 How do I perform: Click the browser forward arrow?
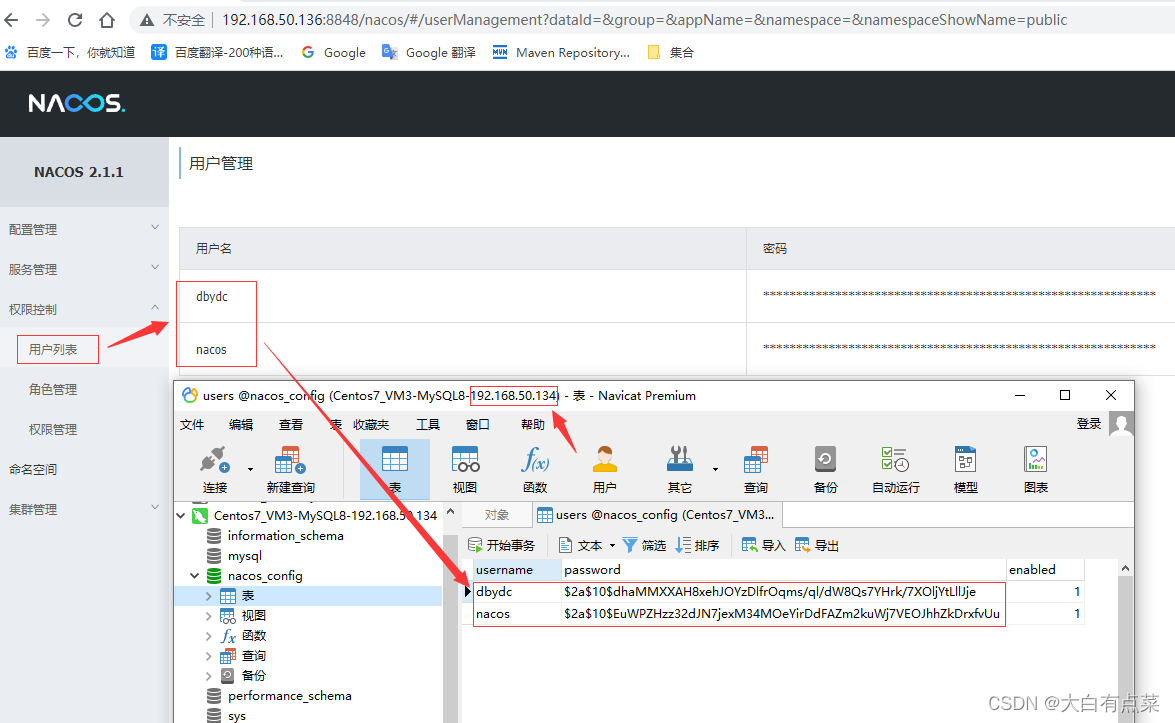[43, 20]
